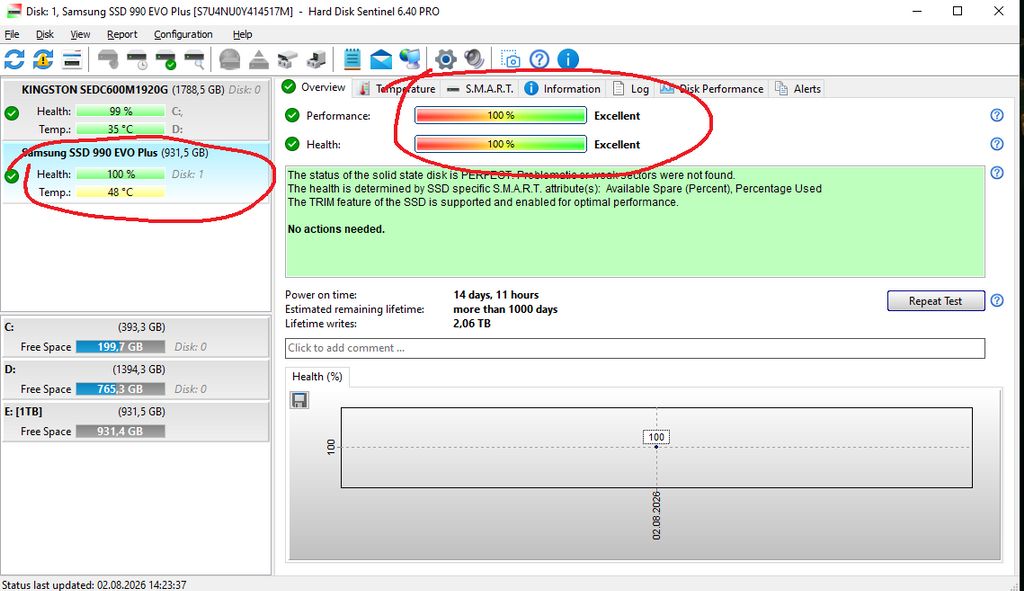Switch to the Temperature tab
This screenshot has height=591, width=1024.
[398, 89]
